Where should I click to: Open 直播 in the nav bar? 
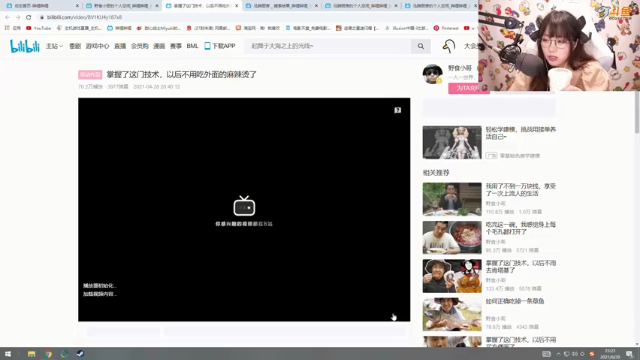coord(120,46)
